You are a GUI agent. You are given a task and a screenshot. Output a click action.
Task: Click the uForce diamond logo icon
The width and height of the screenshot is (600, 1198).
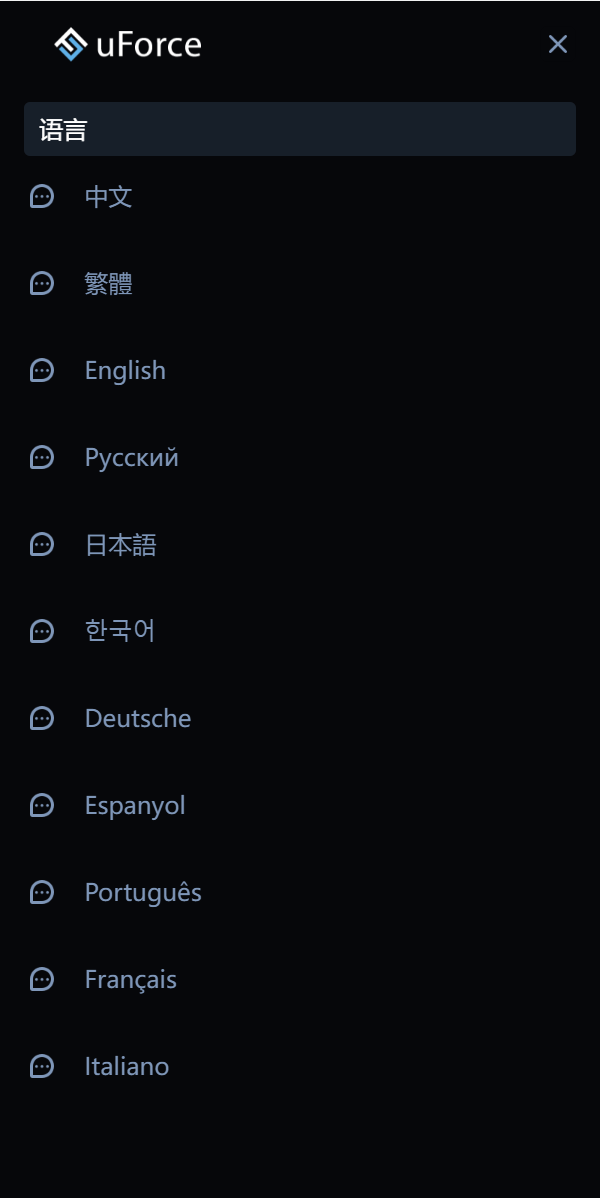(70, 44)
